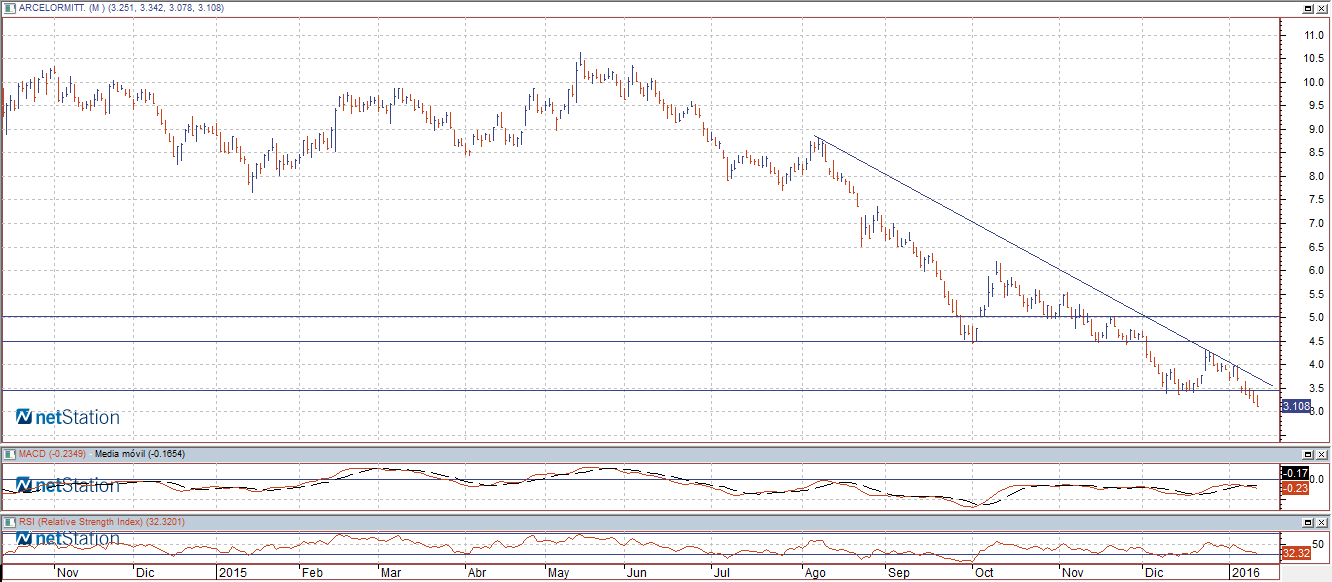Maximize the RSI indicator panel
This screenshot has width=1332, height=582.
[1308, 522]
